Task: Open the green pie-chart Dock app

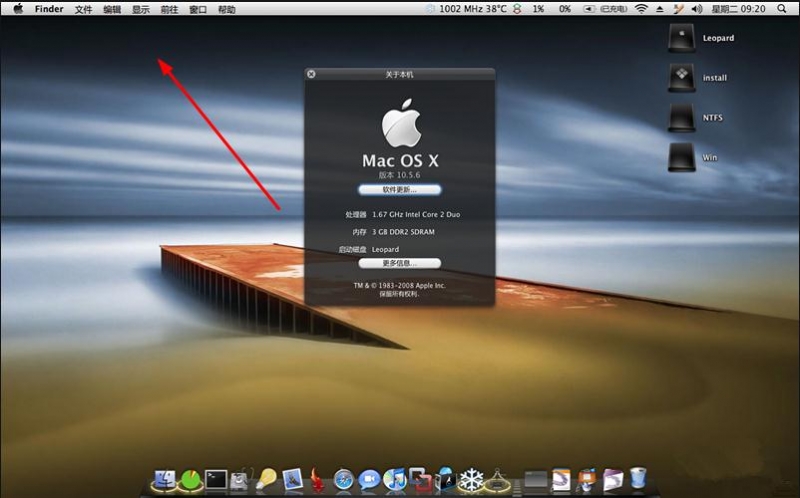Action: tap(191, 480)
